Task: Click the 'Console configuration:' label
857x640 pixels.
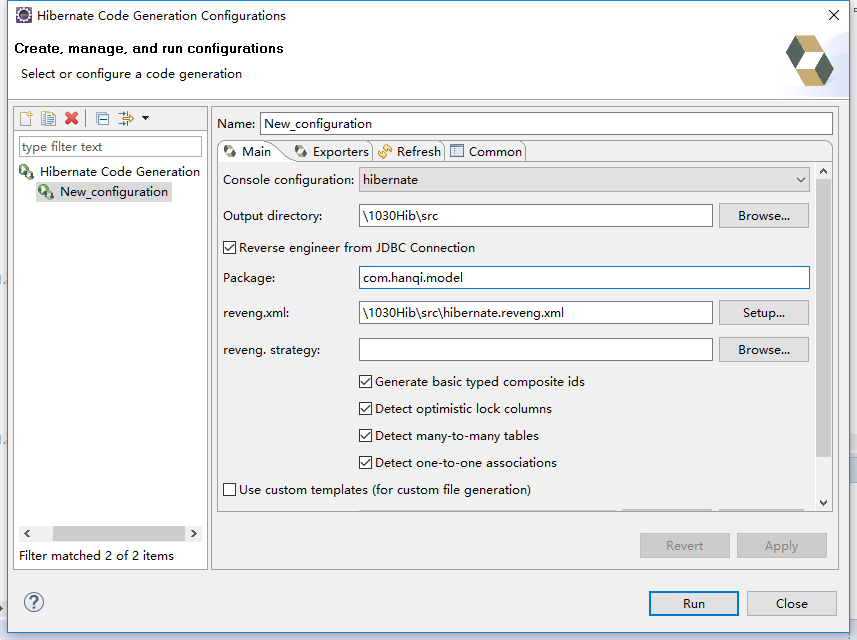Action: 288,180
